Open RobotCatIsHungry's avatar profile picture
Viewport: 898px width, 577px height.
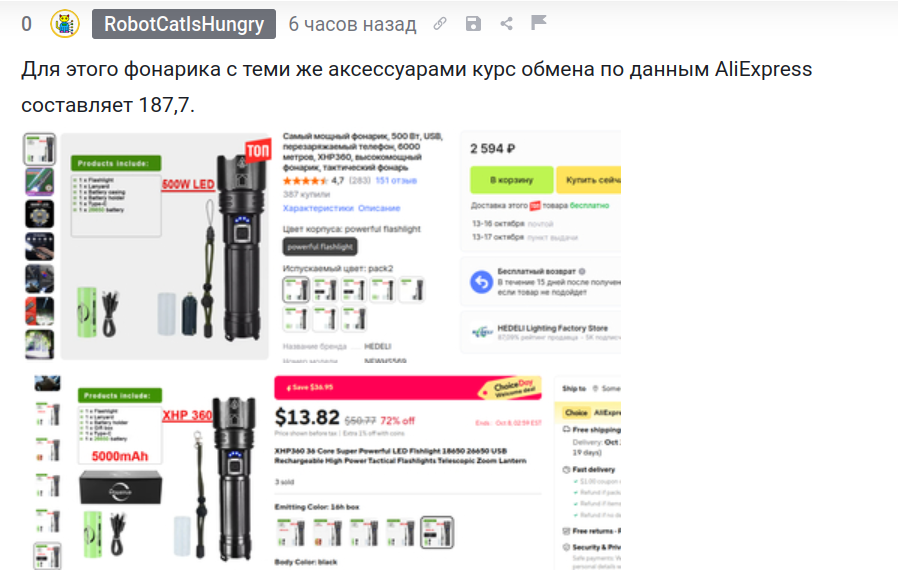point(65,24)
